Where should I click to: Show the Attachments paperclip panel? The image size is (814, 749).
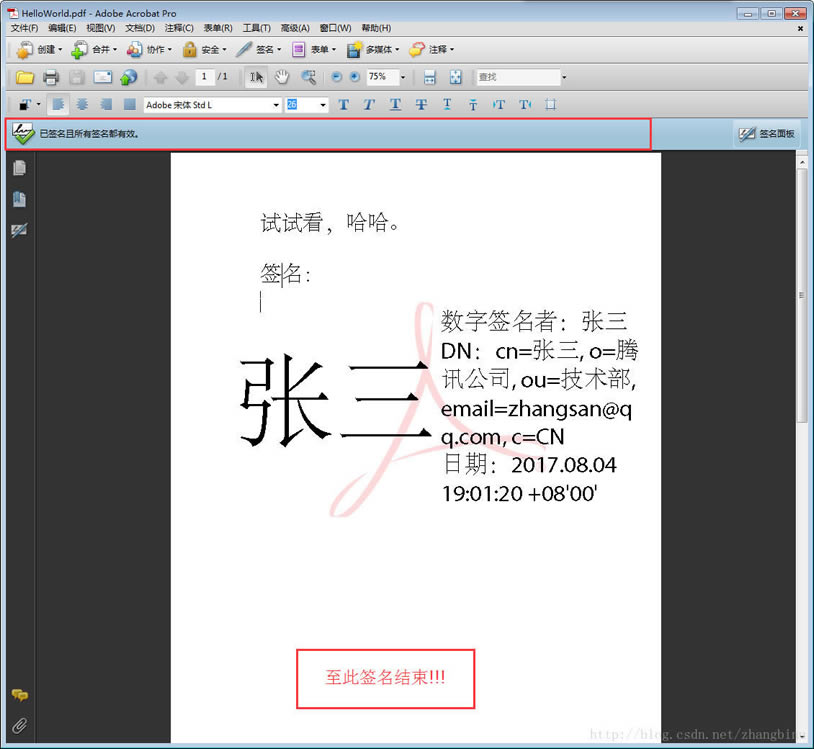point(20,725)
